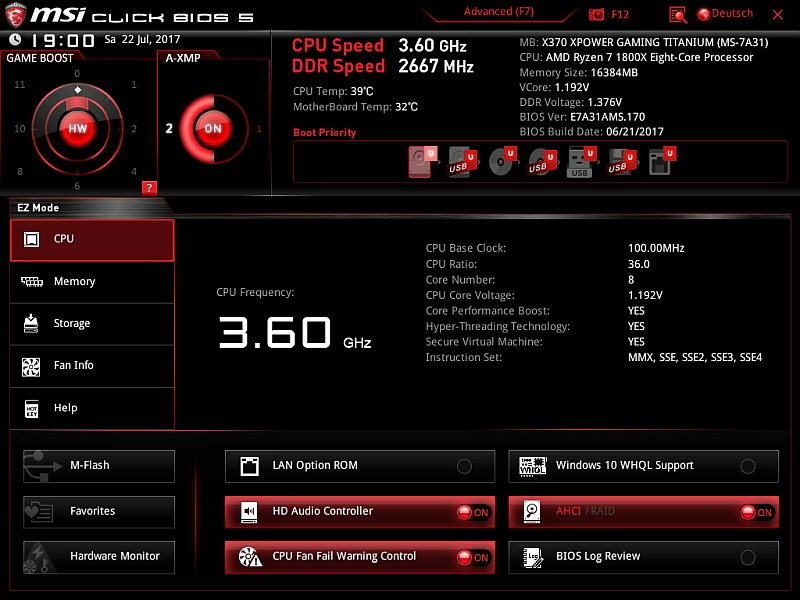
Task: Click the EZ Mode label
Action: pyautogui.click(x=38, y=208)
